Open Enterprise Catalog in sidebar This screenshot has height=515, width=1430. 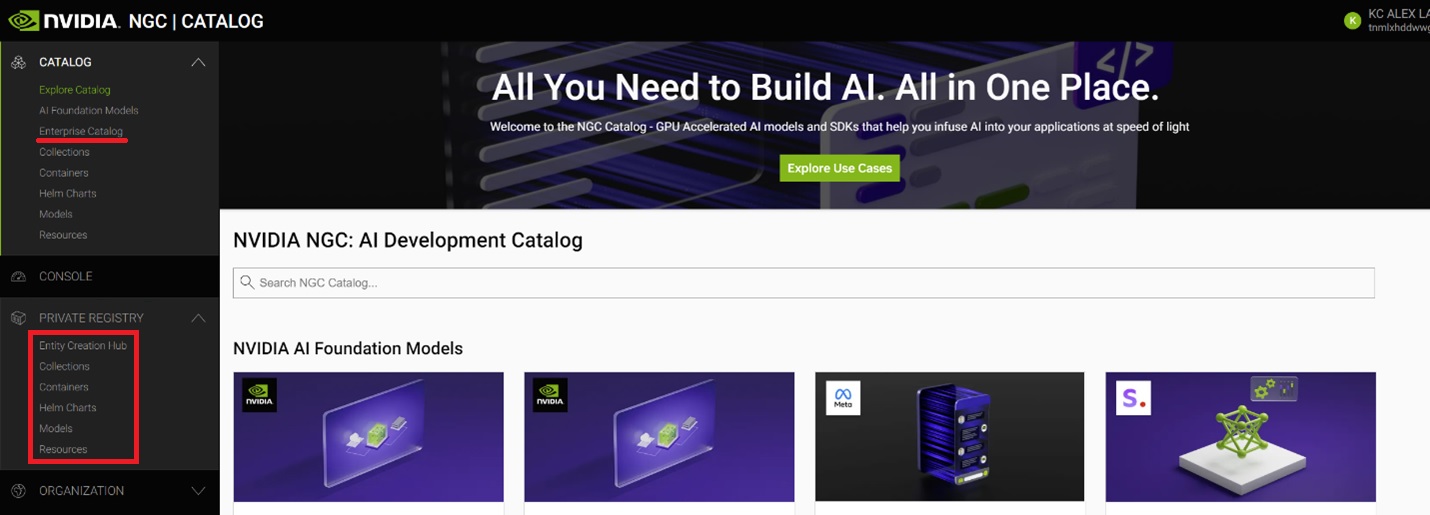(x=81, y=131)
